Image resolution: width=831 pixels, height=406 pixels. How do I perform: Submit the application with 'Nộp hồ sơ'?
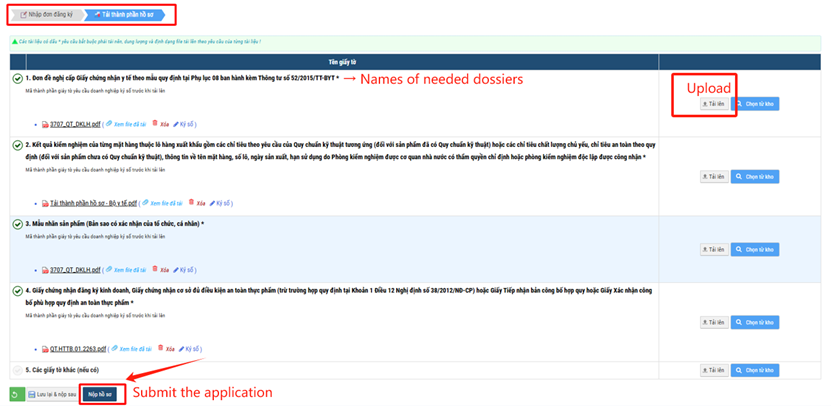[x=100, y=395]
